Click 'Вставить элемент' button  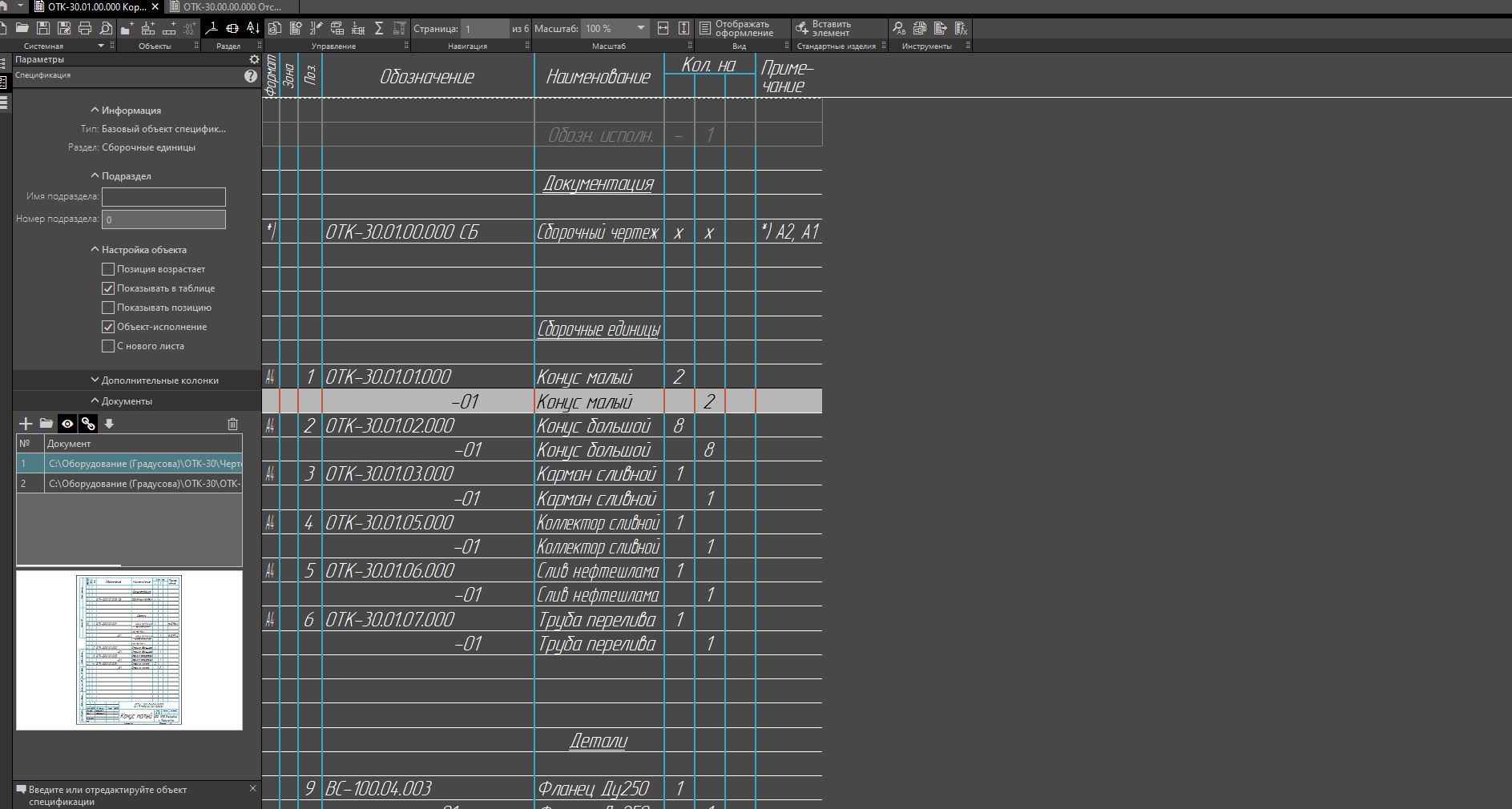tap(824, 28)
